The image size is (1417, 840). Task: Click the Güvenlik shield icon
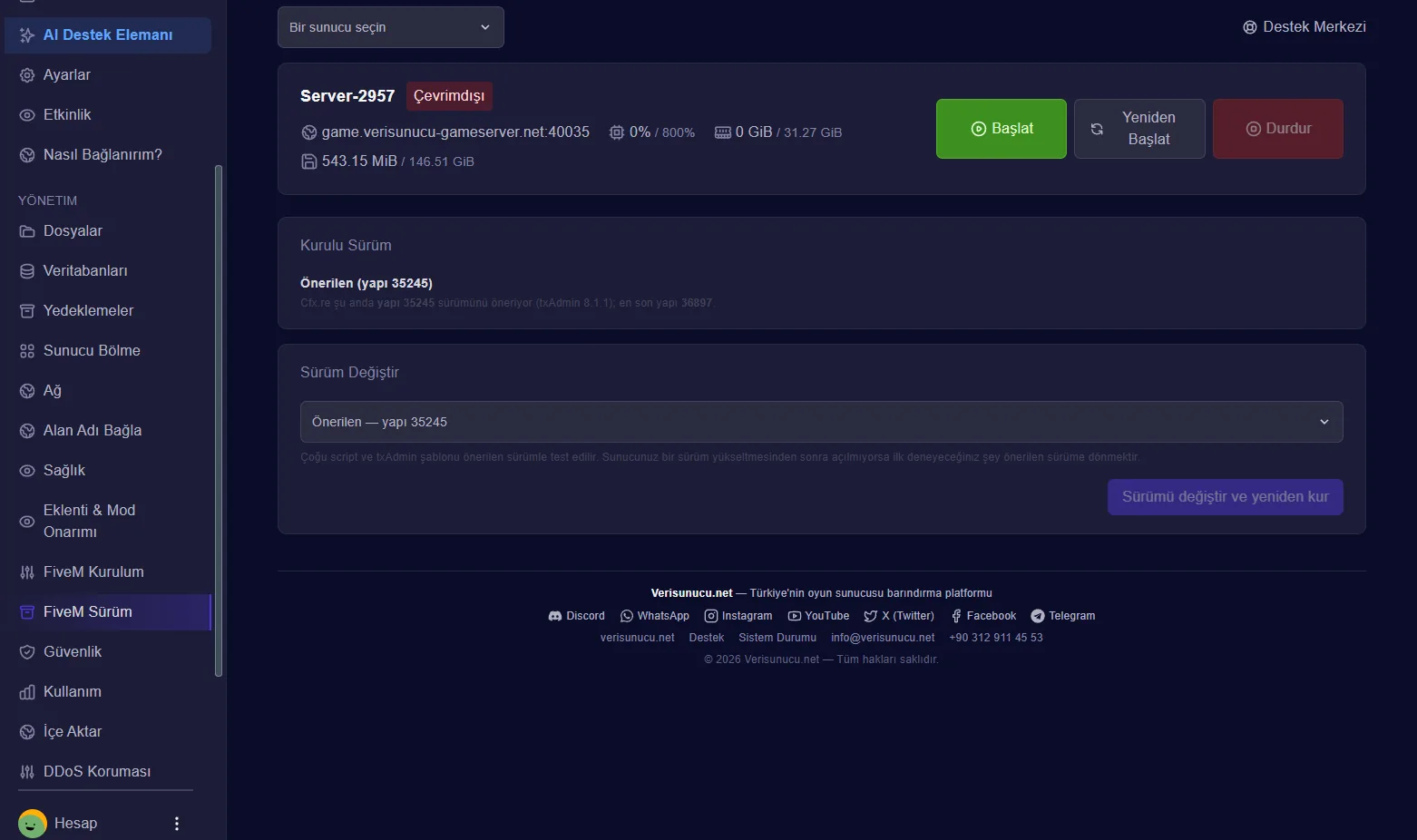pyautogui.click(x=27, y=652)
